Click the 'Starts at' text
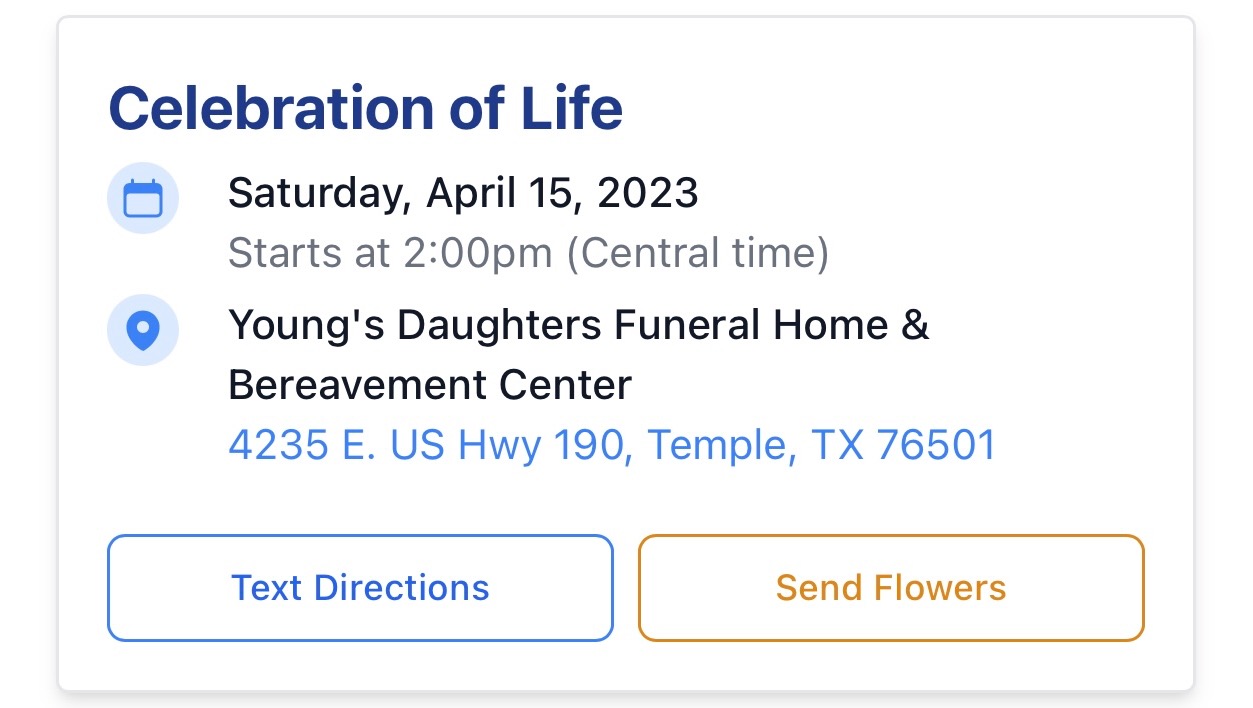The image size is (1253, 708). pyautogui.click(x=308, y=254)
